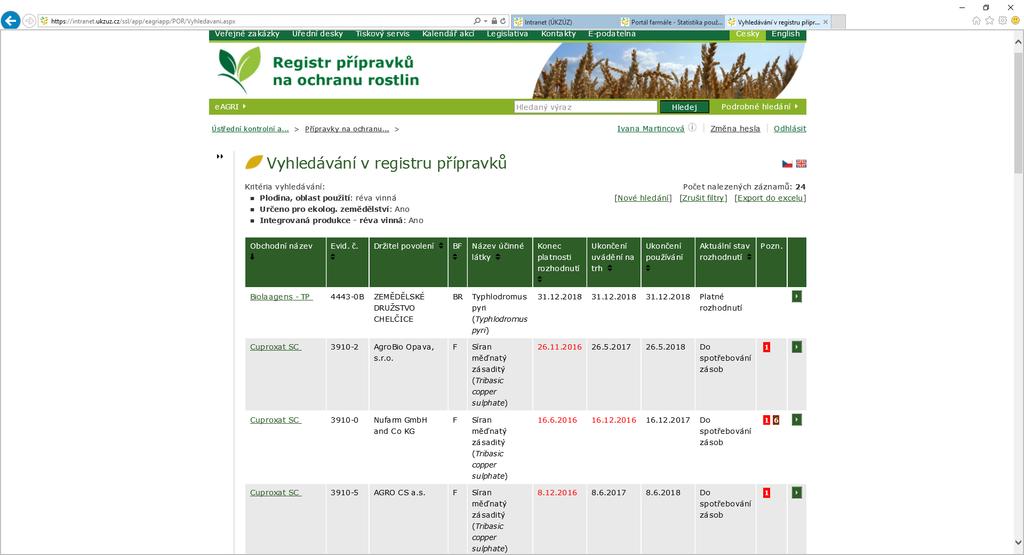This screenshot has width=1024, height=555.
Task: Follow the Přípravky na ochranu... breadcrumb
Action: 347,129
